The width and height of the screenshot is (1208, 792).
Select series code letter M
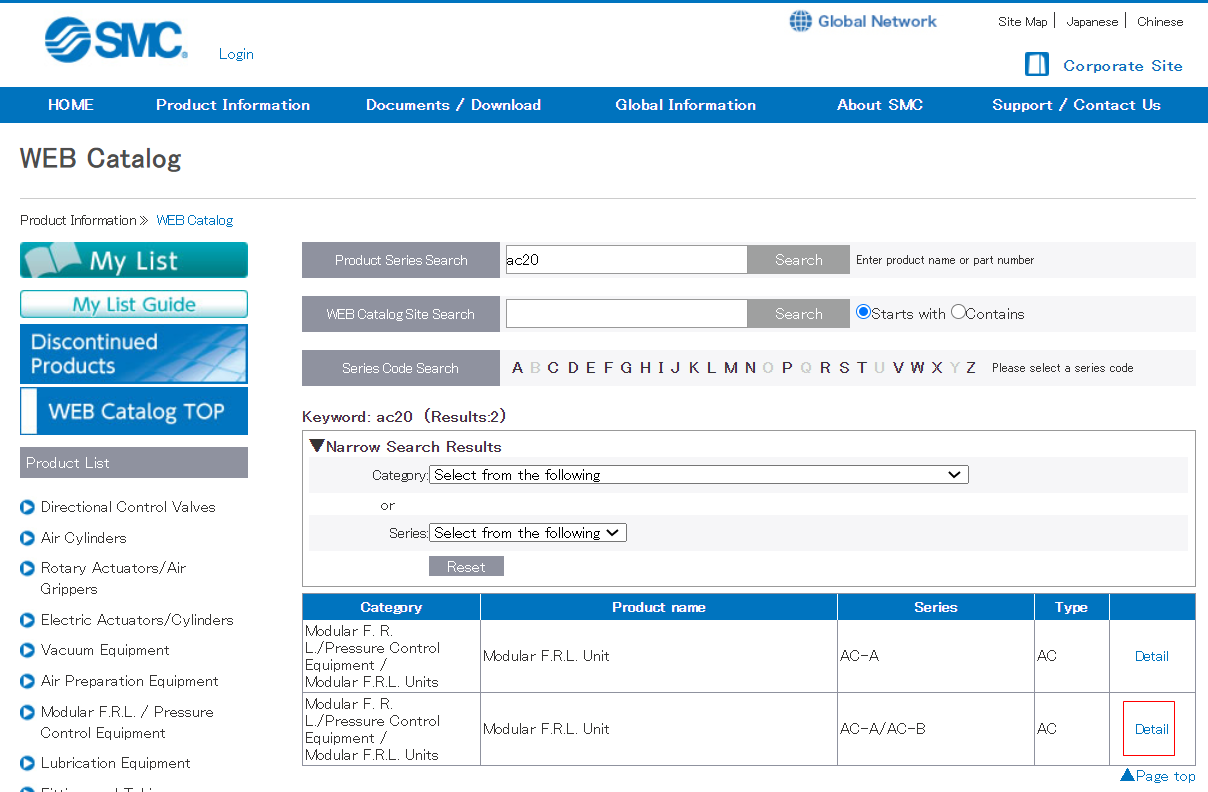731,368
